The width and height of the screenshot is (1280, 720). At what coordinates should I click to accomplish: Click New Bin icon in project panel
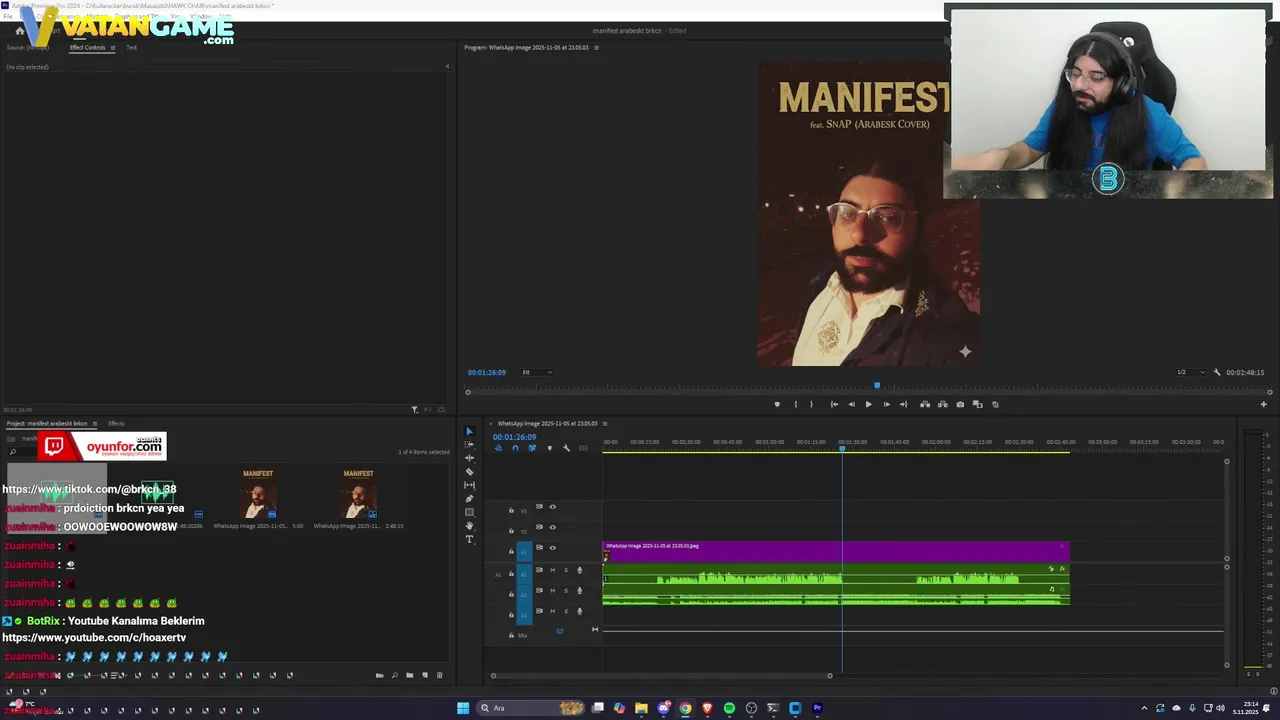pos(409,675)
